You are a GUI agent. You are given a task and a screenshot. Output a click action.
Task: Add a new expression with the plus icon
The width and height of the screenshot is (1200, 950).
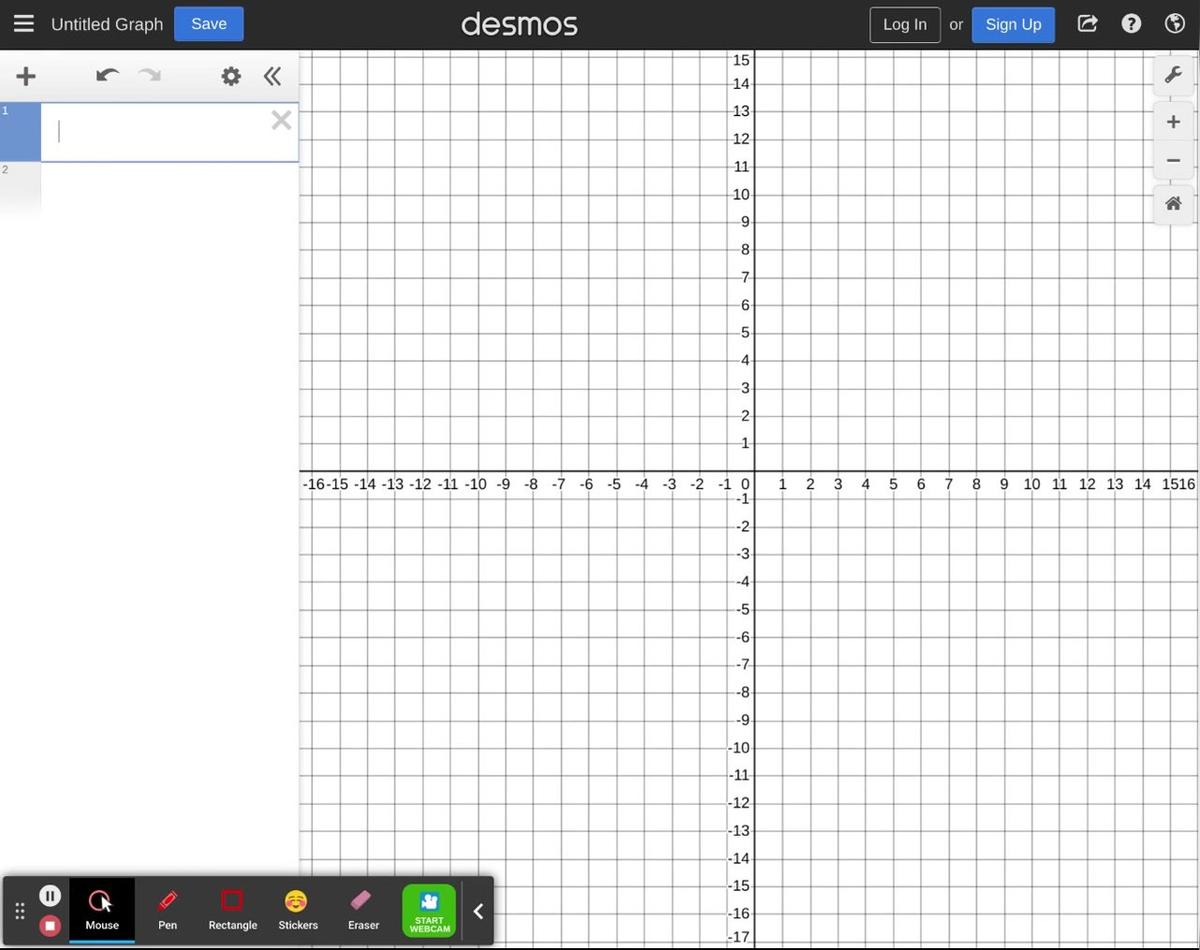coord(26,75)
